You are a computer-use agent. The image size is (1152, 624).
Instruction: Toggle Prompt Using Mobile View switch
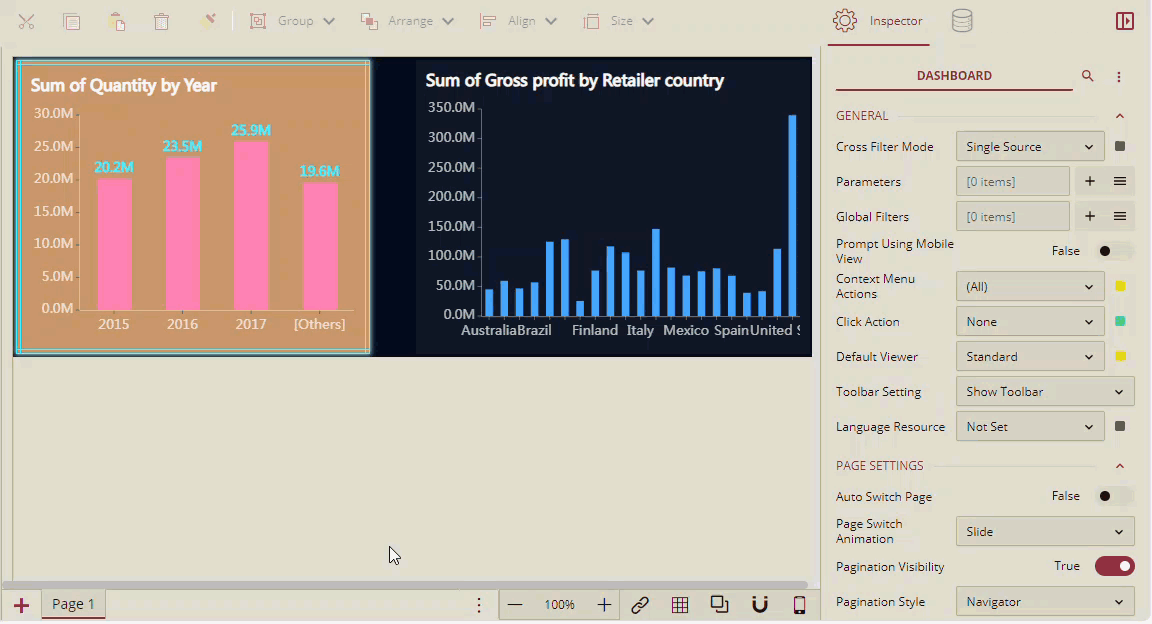click(x=1114, y=251)
